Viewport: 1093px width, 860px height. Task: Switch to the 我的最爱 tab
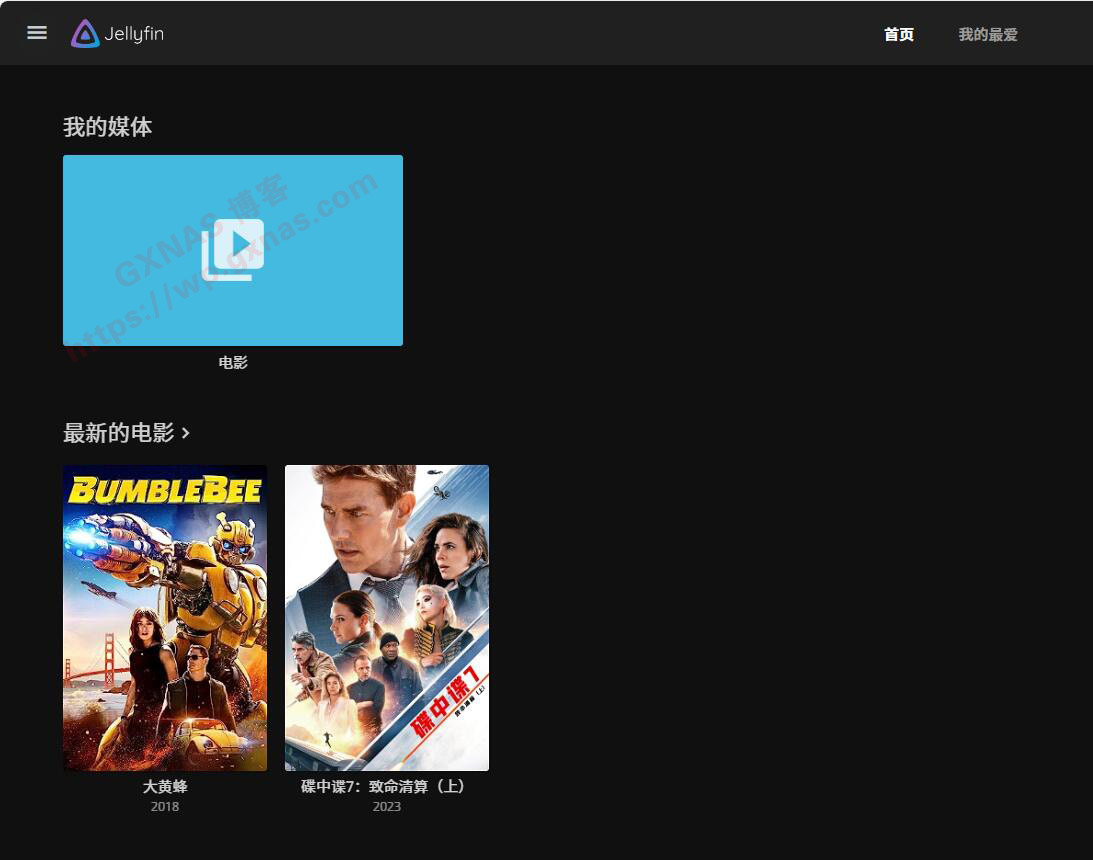(987, 34)
